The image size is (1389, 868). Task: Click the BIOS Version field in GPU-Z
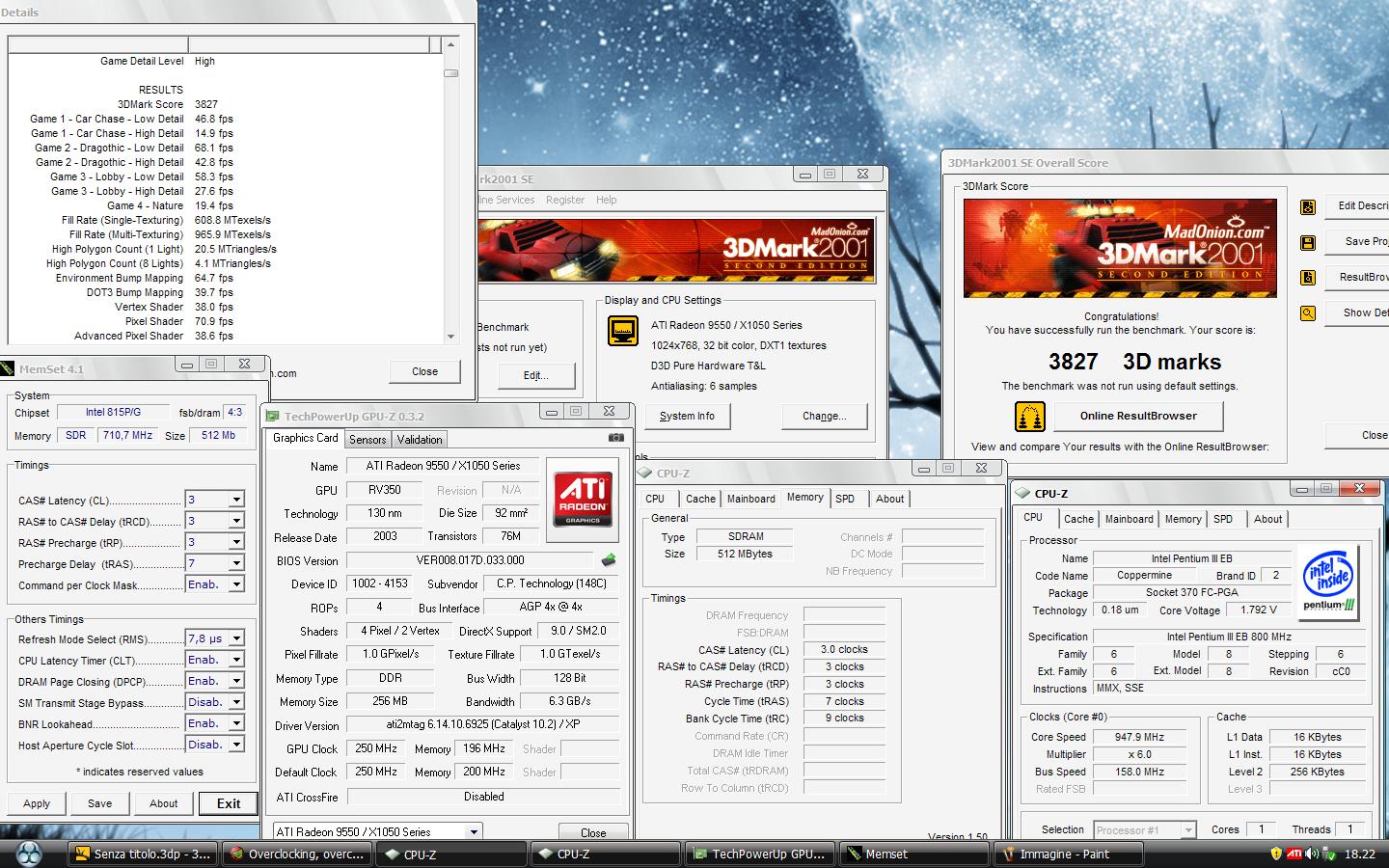(470, 560)
